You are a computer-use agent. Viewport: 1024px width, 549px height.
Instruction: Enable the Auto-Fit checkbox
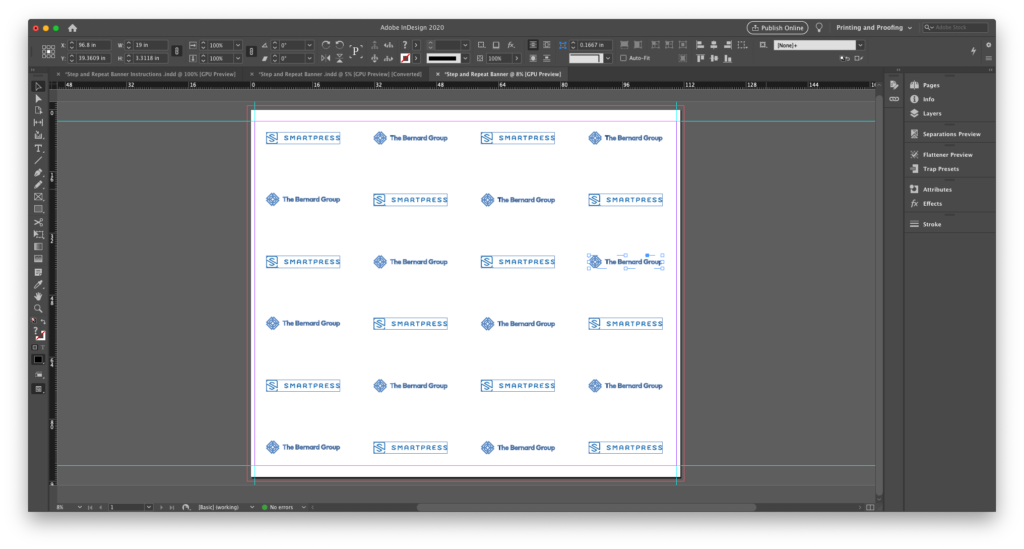[623, 58]
